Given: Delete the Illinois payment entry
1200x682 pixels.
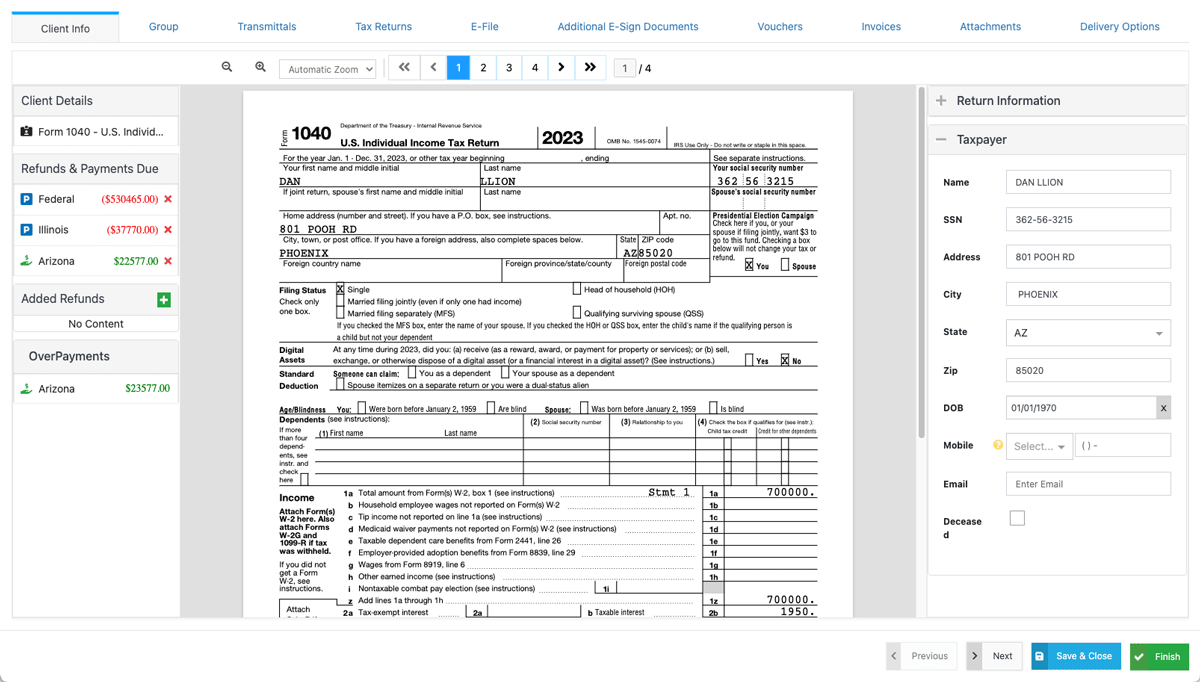Looking at the screenshot, I should 168,230.
